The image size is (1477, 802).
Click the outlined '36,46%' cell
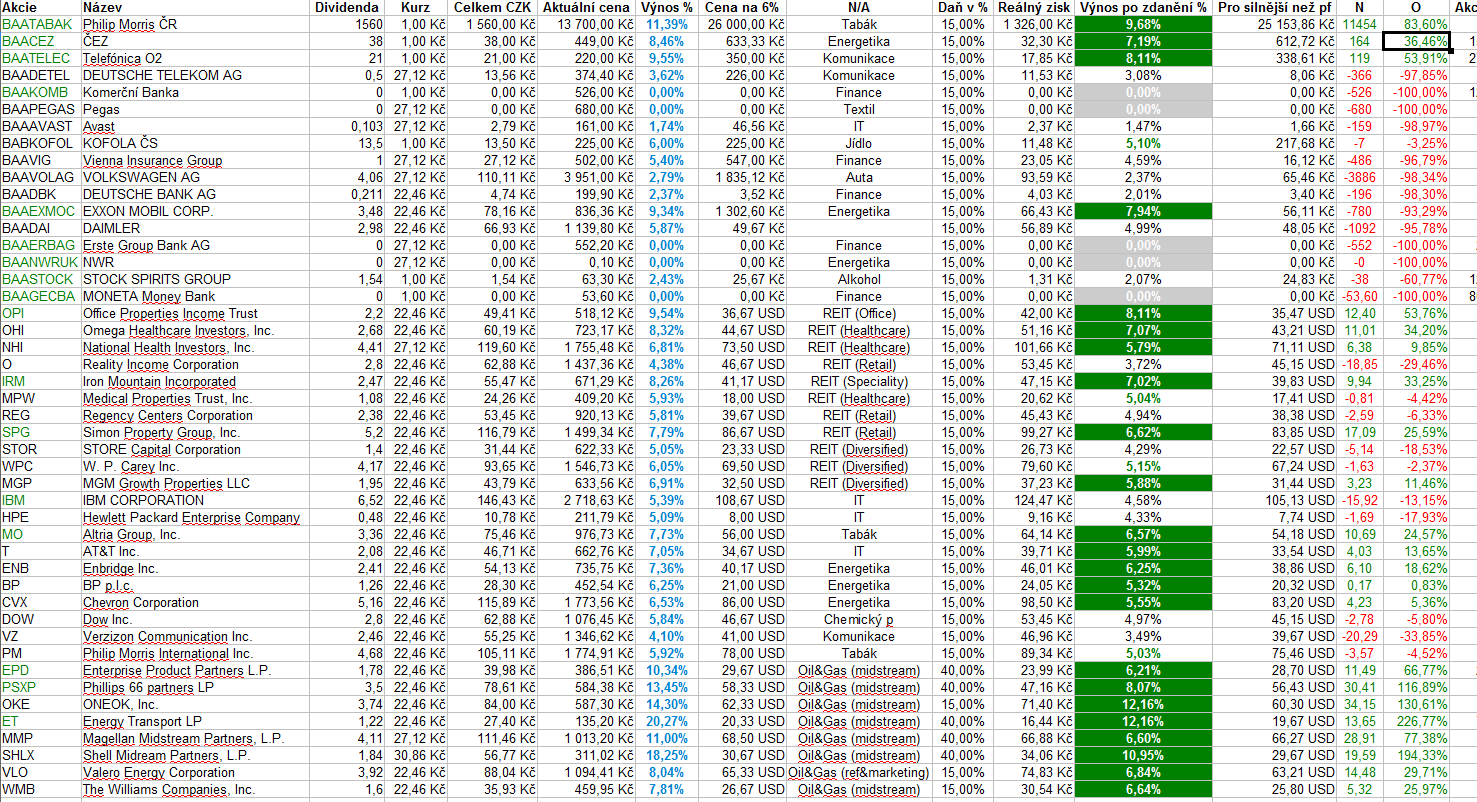pos(1416,41)
